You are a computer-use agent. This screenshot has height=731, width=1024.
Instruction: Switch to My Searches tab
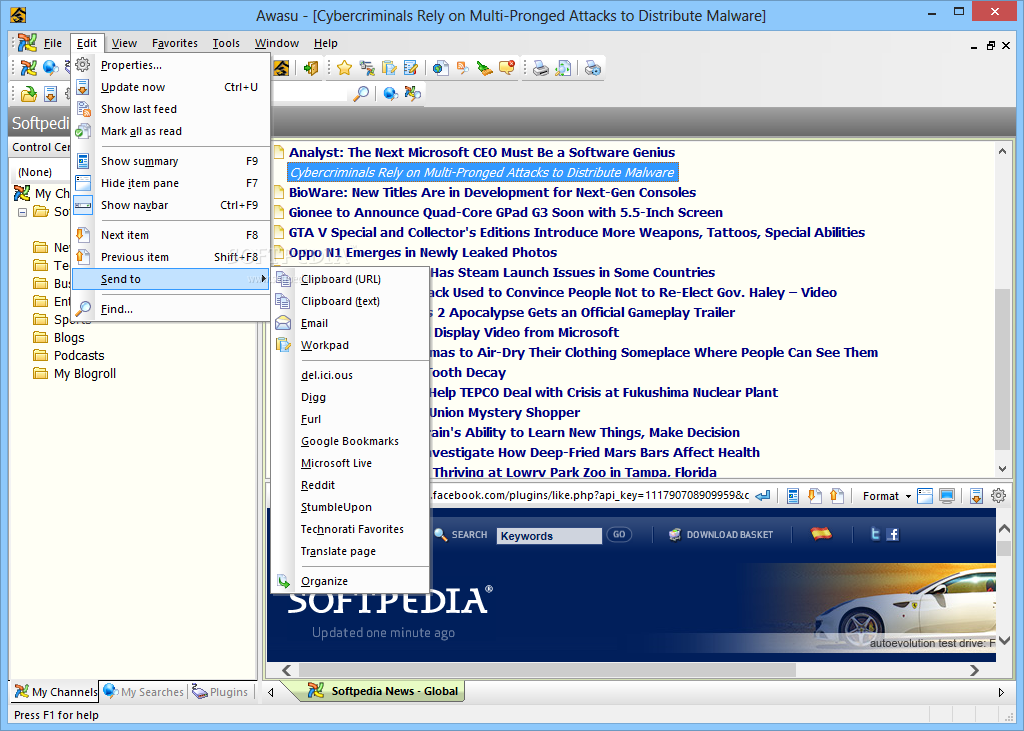(144, 692)
